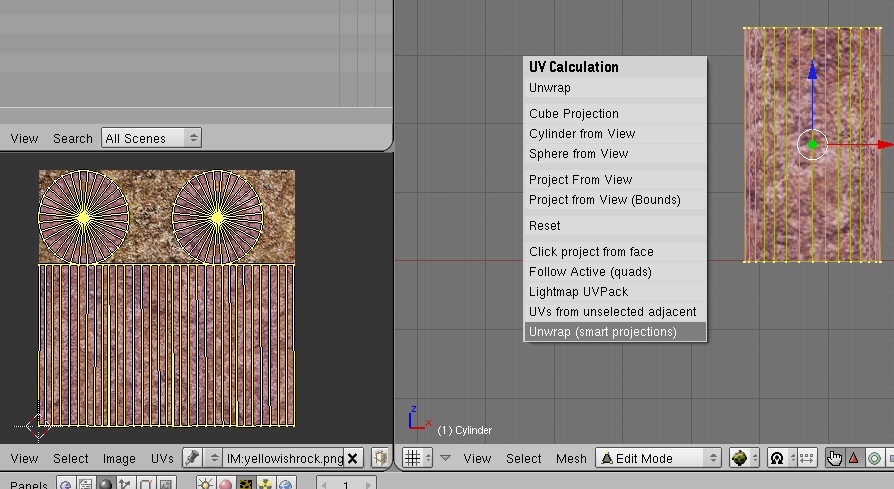Click the left UV circle center vertex
The width and height of the screenshot is (894, 489).
point(84,217)
